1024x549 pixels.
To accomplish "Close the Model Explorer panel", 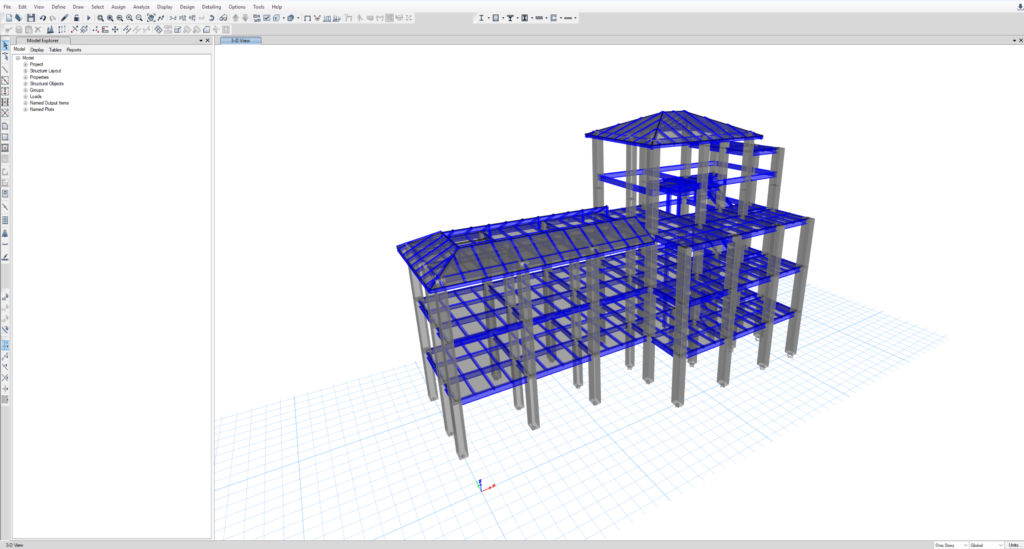I will click(207, 40).
